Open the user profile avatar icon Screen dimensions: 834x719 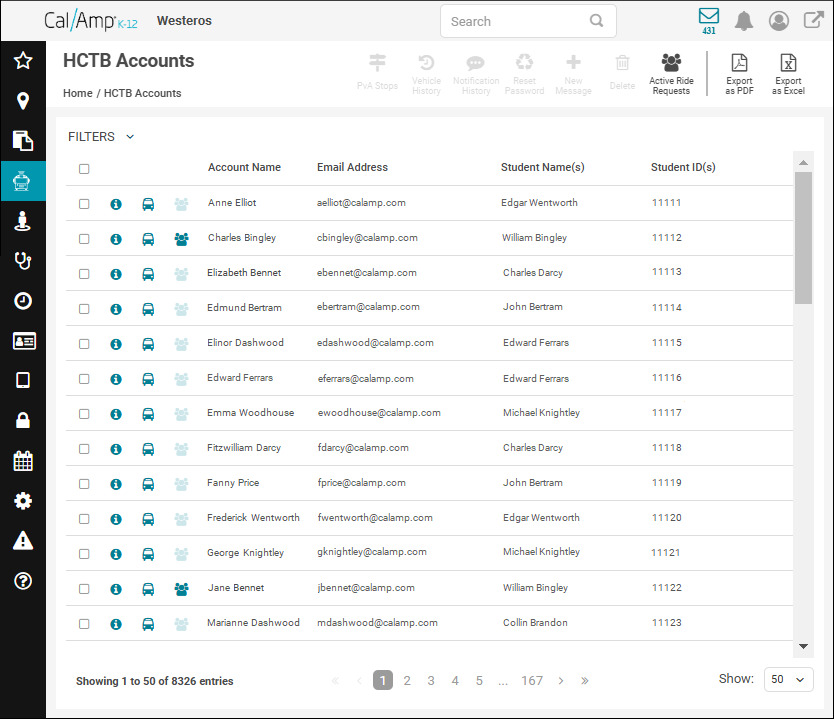pyautogui.click(x=779, y=21)
